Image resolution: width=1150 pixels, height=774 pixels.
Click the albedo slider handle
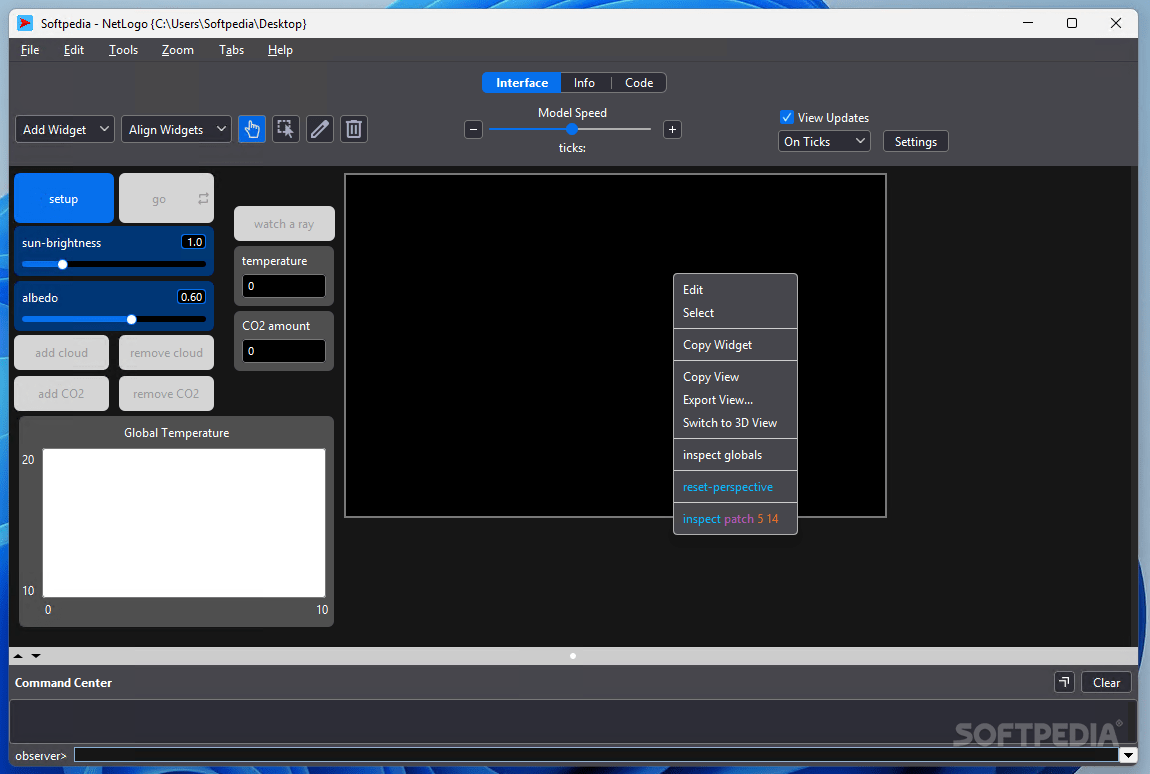(131, 319)
